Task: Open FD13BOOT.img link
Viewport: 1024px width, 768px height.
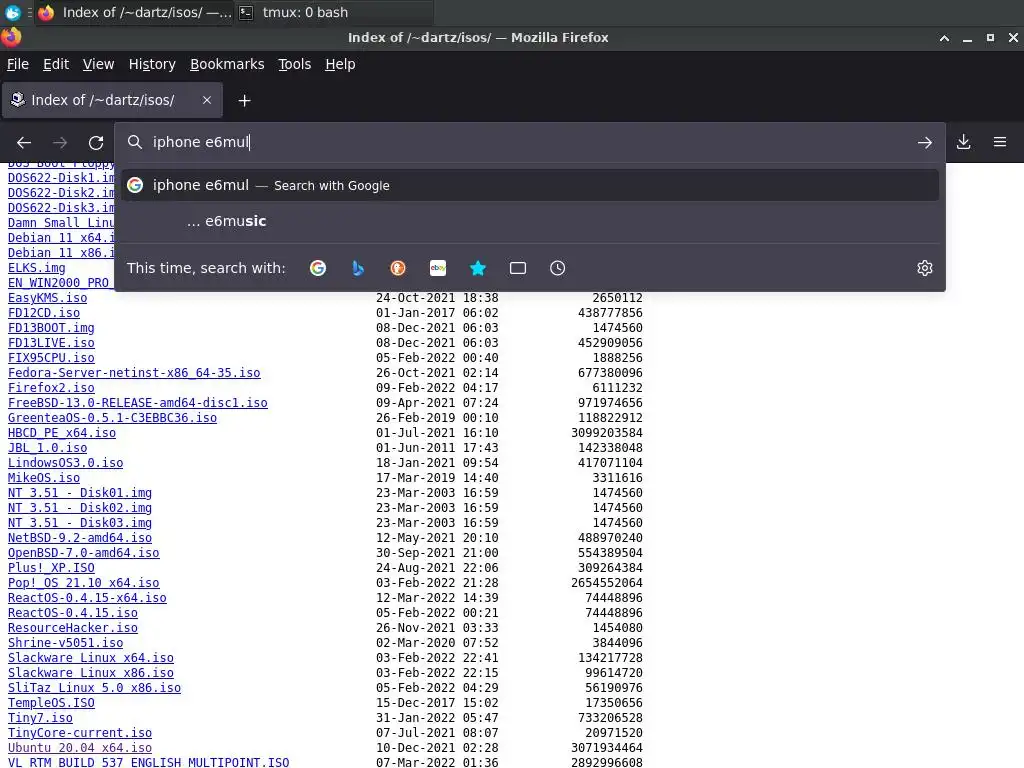Action: point(51,328)
